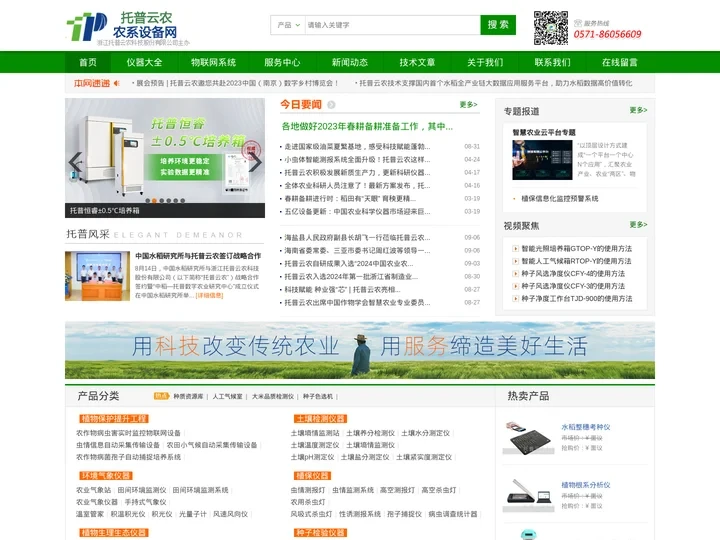Open news 小虫体智能测报系统全面升级
This screenshot has width=720, height=540.
[x=357, y=160]
